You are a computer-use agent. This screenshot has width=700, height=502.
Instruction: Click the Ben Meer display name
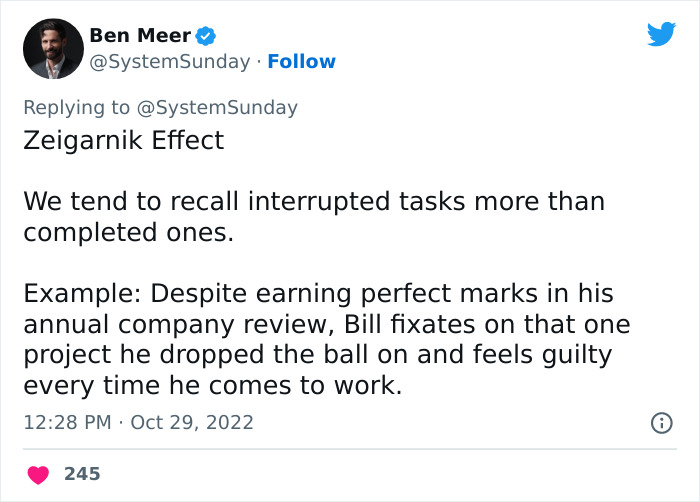(x=139, y=36)
